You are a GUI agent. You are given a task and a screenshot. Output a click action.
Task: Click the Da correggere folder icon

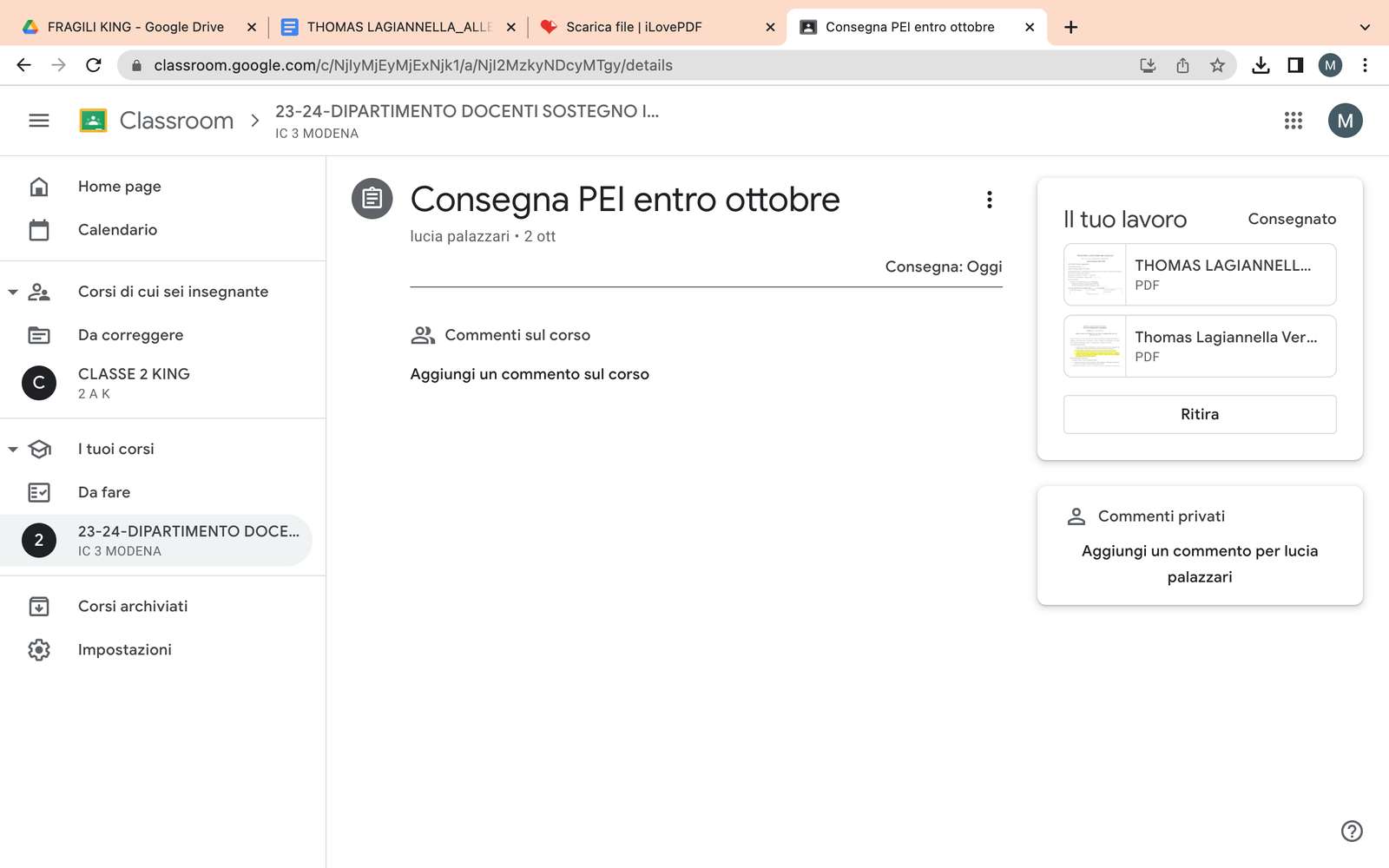39,335
